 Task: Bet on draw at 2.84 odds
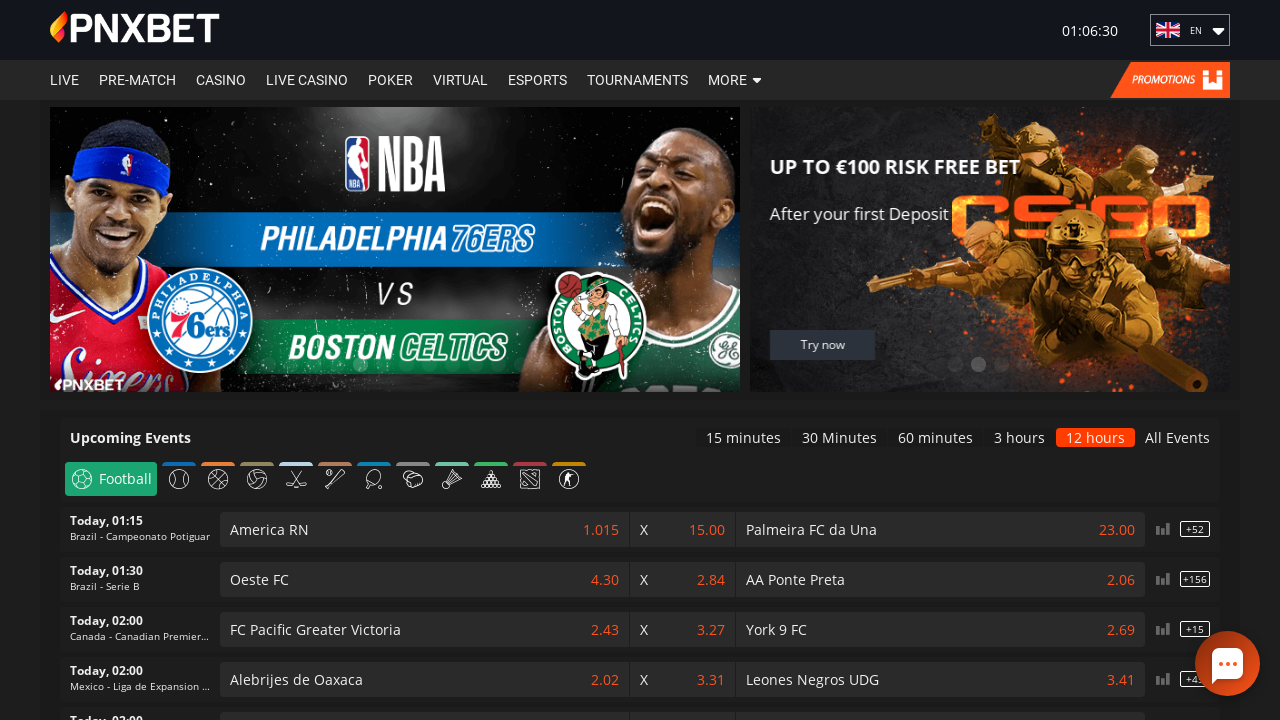click(x=682, y=579)
